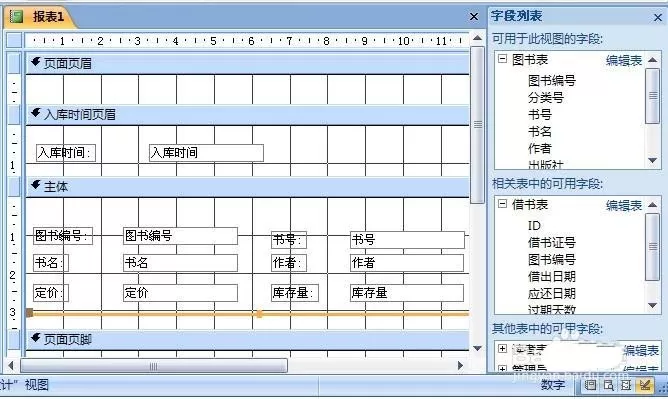668x399 pixels.
Task: Click 编辑表 link in other tables list
Action: pyautogui.click(x=641, y=350)
